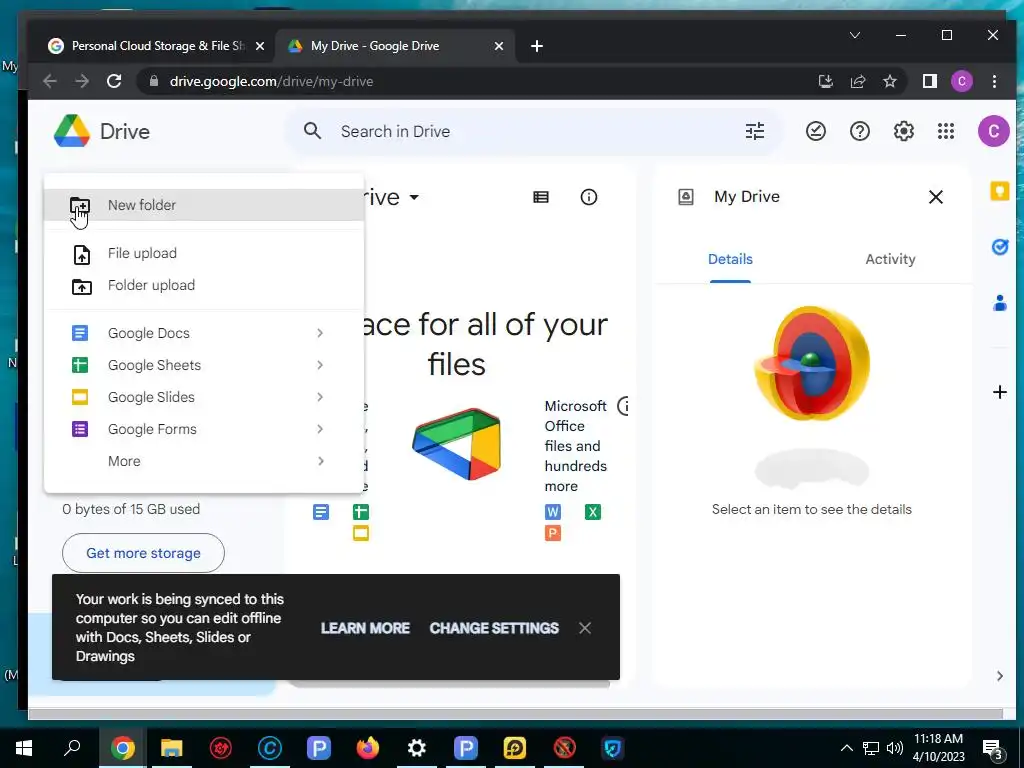
Task: Open taskbar search magnifier
Action: [72, 748]
